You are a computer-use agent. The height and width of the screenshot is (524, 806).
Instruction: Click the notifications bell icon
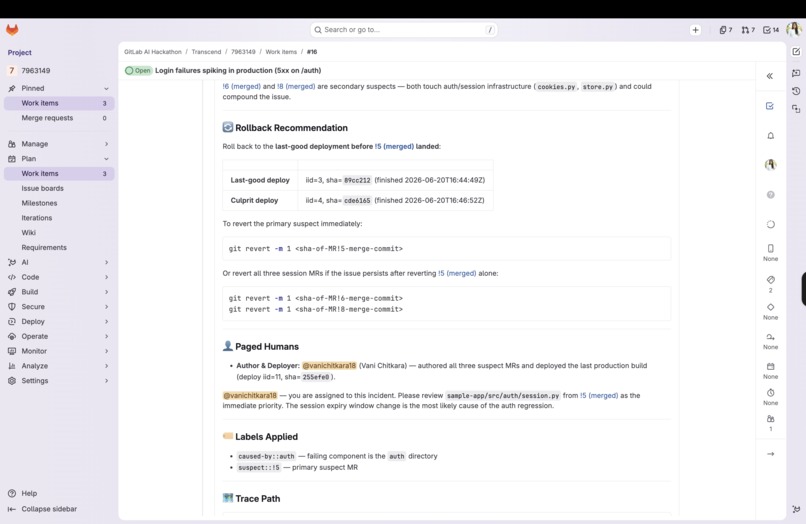tap(771, 136)
